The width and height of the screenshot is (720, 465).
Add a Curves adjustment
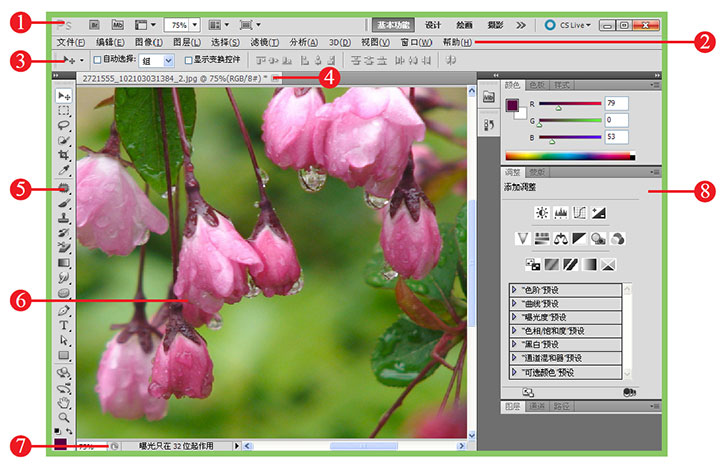click(579, 212)
